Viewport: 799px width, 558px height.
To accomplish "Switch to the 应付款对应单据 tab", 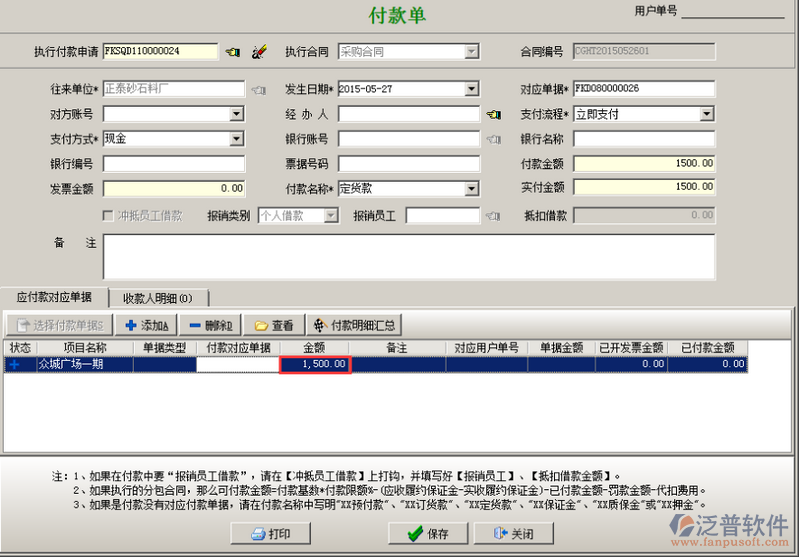I will tap(54, 297).
